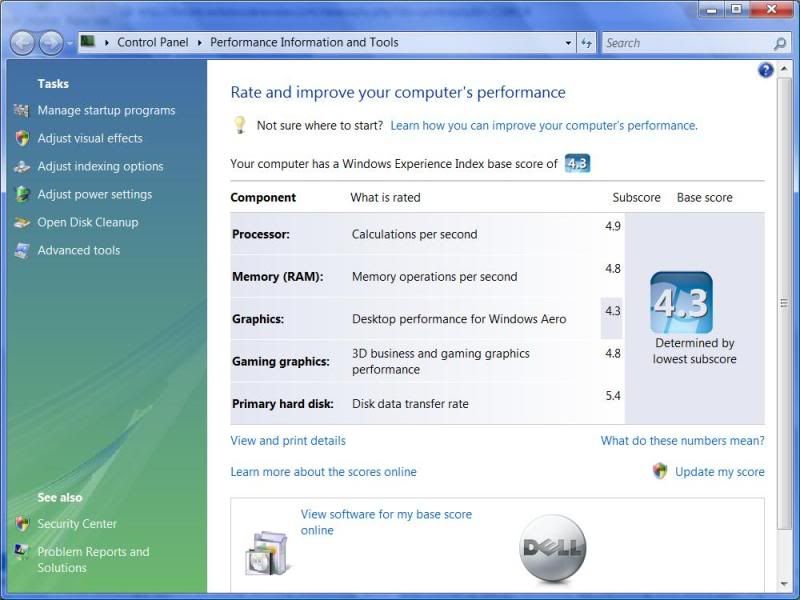Click the Memory (RAM) subscore 4.8
Image resolution: width=800 pixels, height=600 pixels.
click(613, 268)
